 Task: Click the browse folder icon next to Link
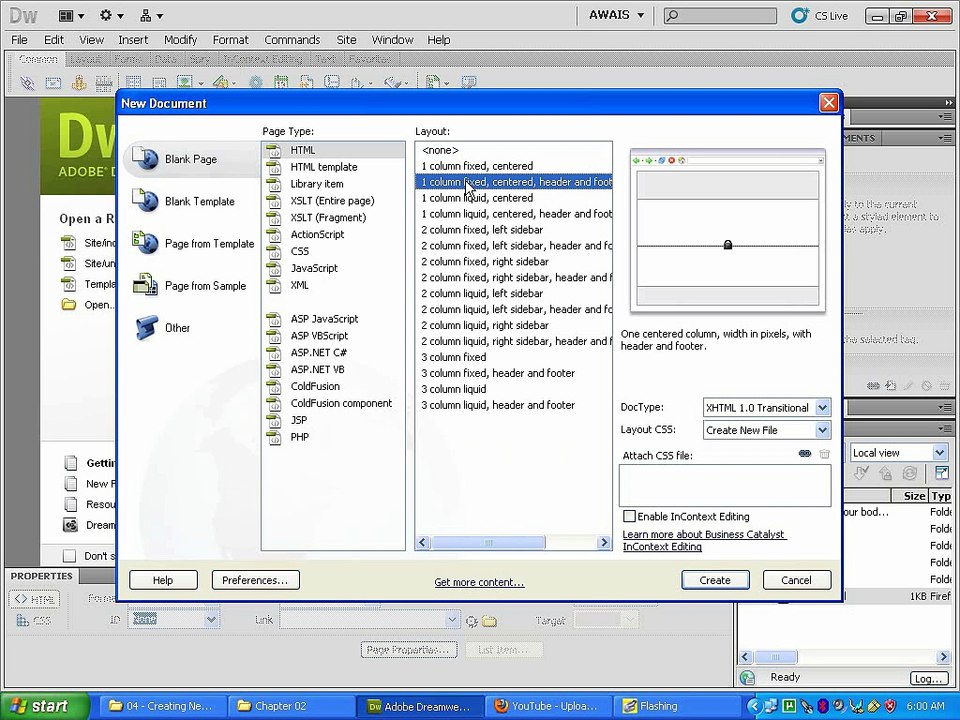(489, 621)
